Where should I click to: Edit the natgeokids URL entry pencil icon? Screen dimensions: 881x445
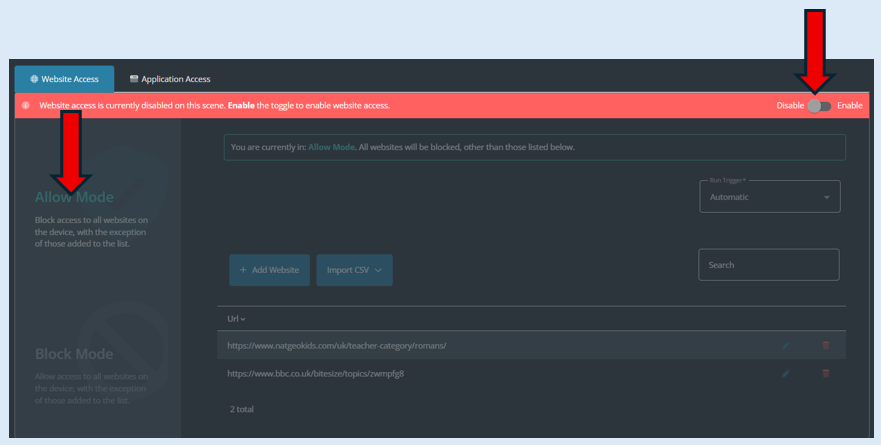(x=785, y=346)
